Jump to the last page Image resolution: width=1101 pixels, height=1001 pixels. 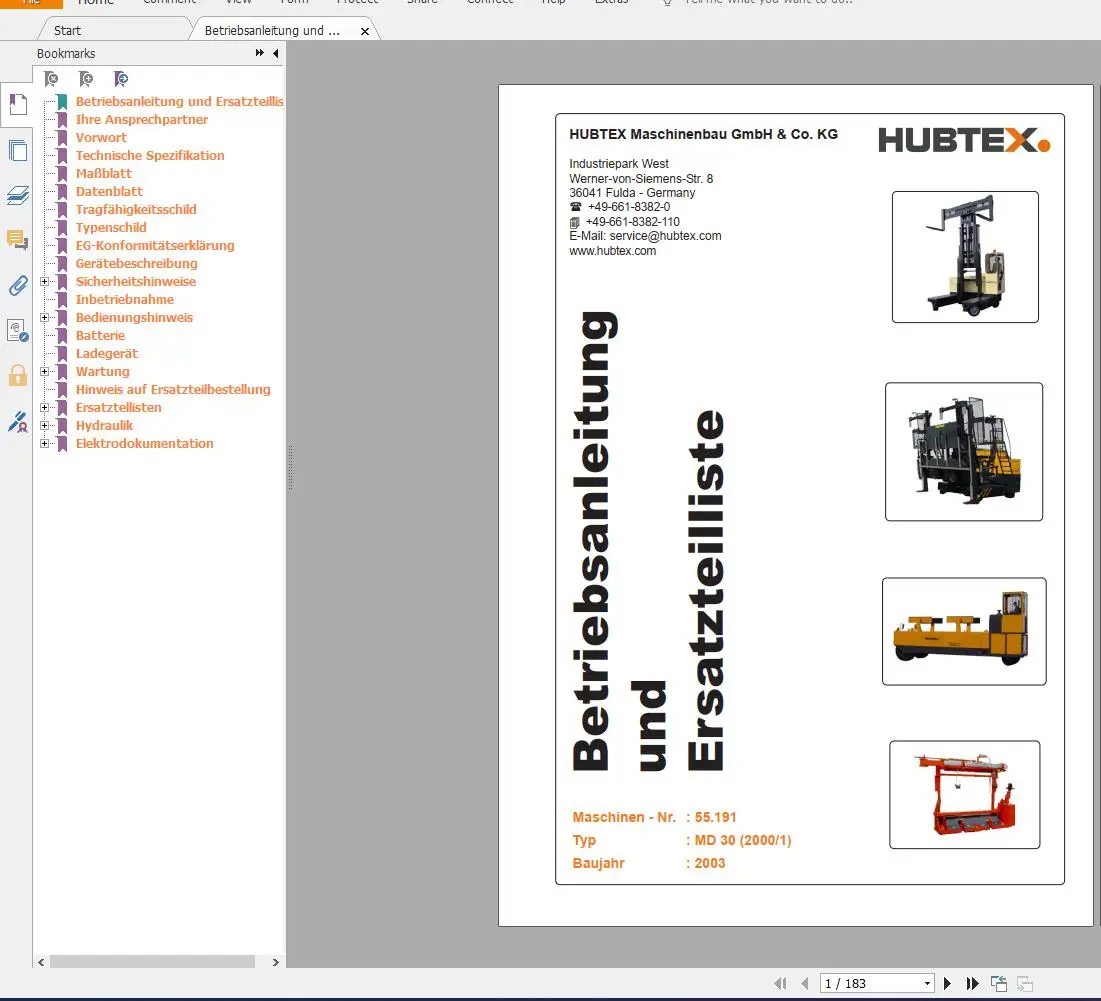(x=972, y=983)
